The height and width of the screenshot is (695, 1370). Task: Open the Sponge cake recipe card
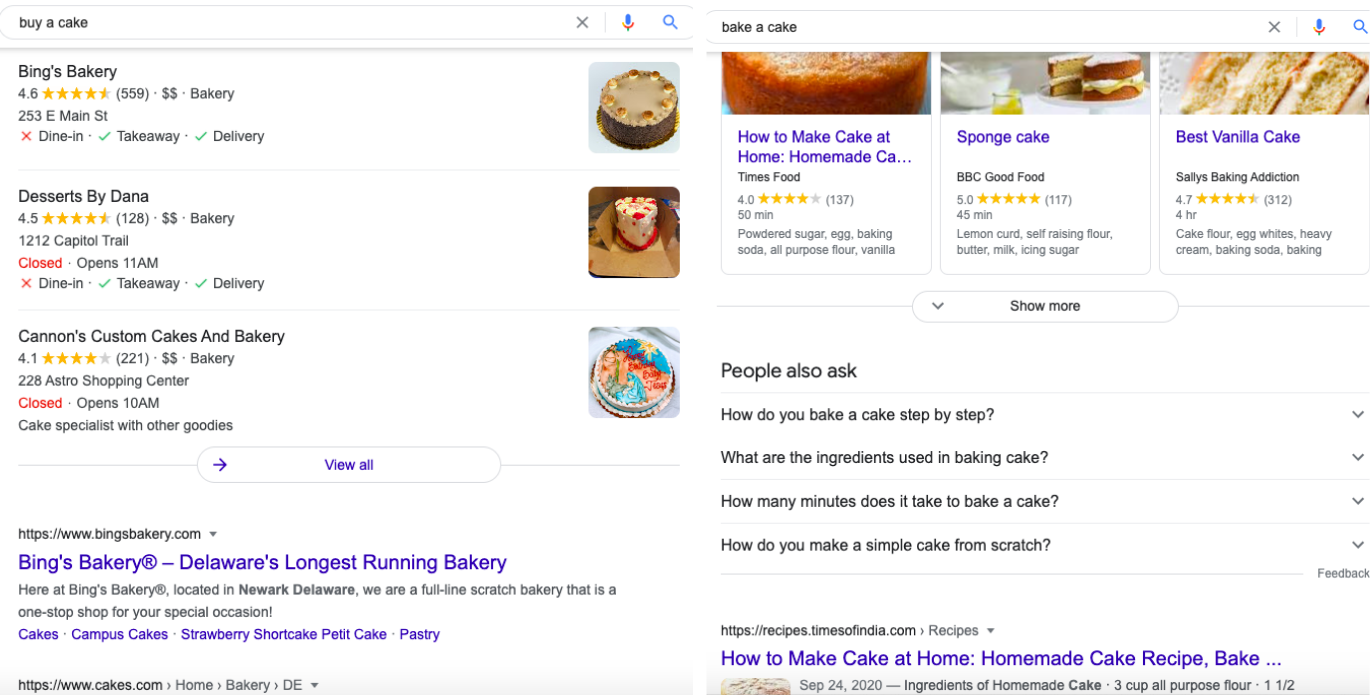click(1003, 137)
